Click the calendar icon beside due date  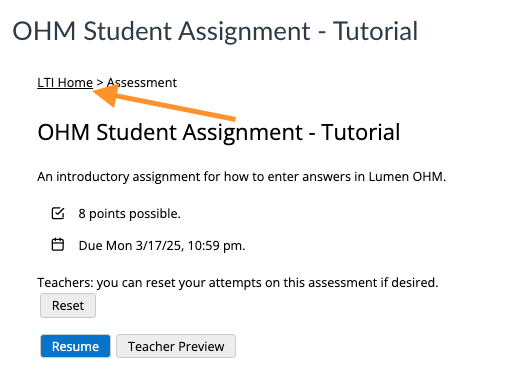[58, 245]
